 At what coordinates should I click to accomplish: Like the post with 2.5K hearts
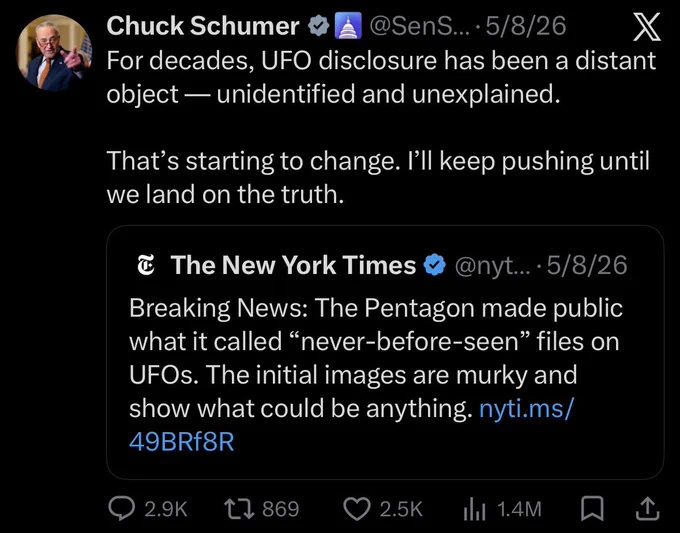pos(357,509)
